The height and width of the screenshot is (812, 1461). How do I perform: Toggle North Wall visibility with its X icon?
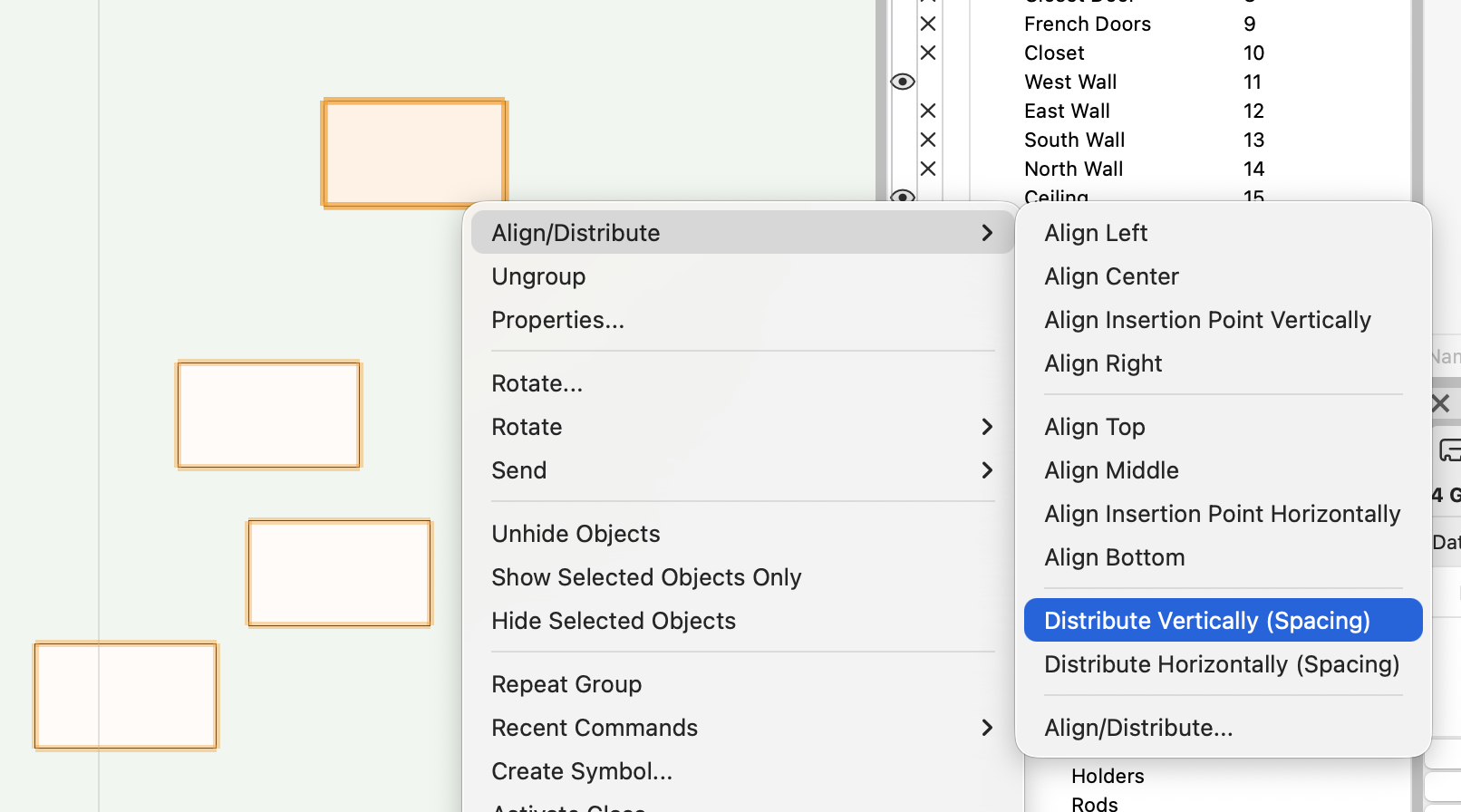[x=927, y=169]
